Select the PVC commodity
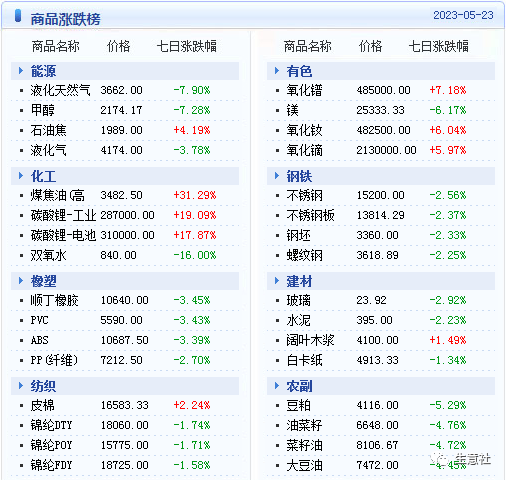The width and height of the screenshot is (506, 480). coord(39,320)
